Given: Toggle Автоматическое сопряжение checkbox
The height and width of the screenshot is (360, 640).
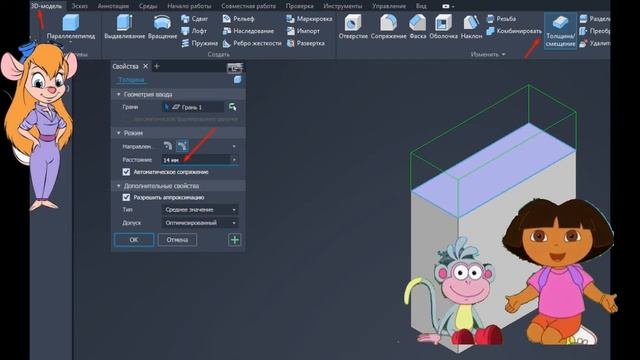Looking at the screenshot, I should point(126,172).
